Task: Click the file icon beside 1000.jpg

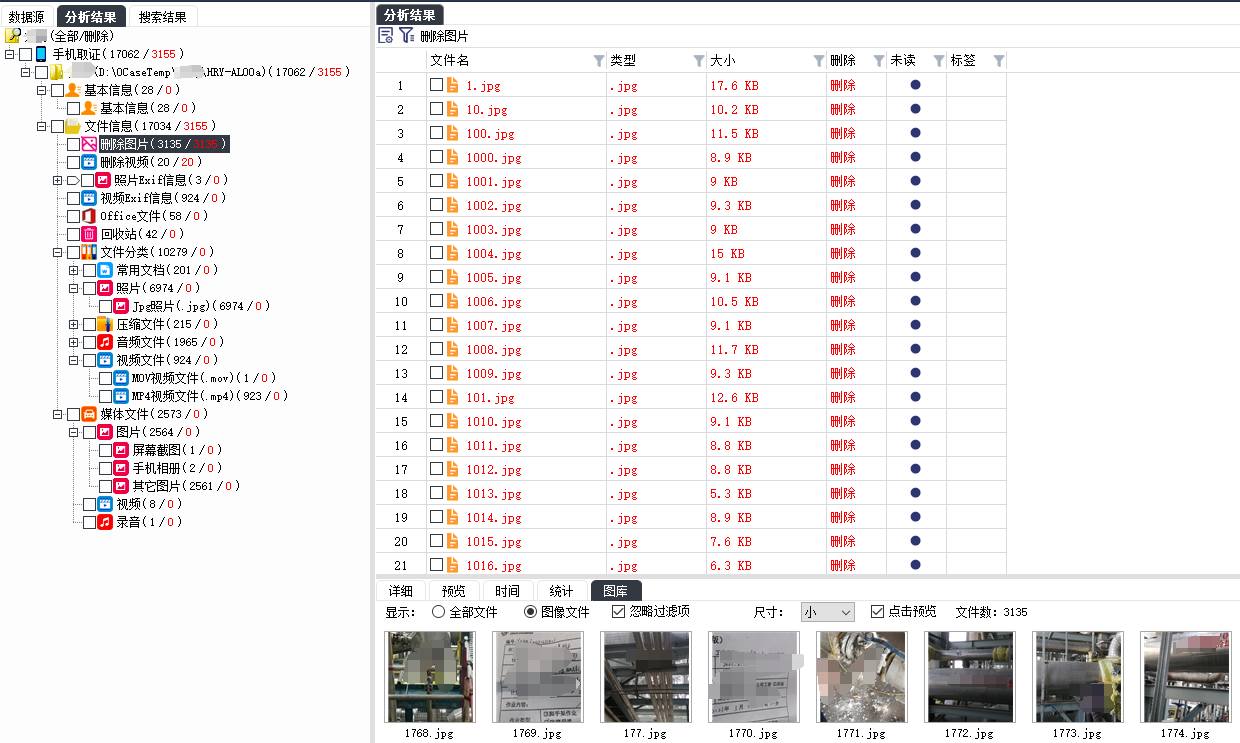Action: 453,157
